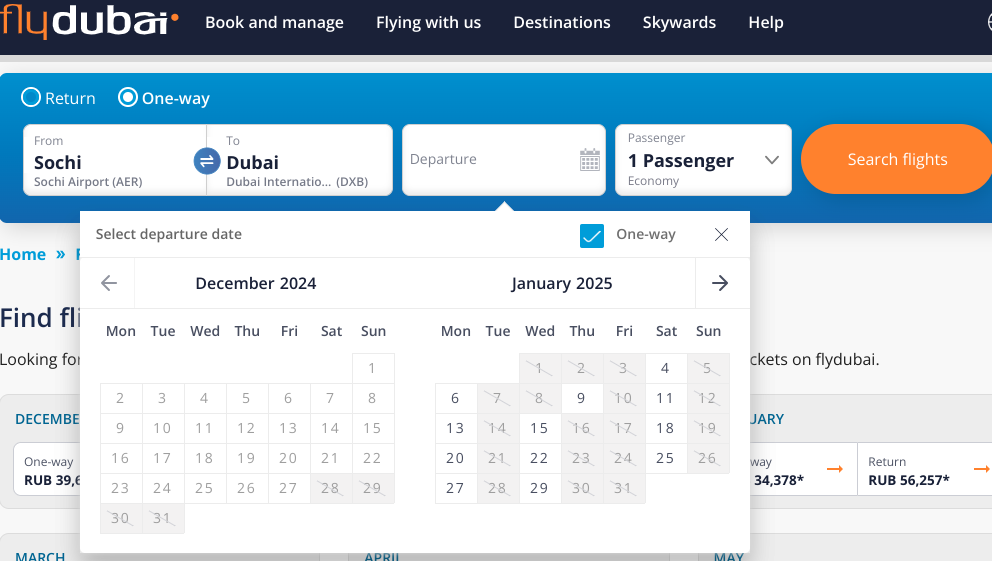Go to previous month in calendar
The image size is (992, 561).
[x=109, y=283]
